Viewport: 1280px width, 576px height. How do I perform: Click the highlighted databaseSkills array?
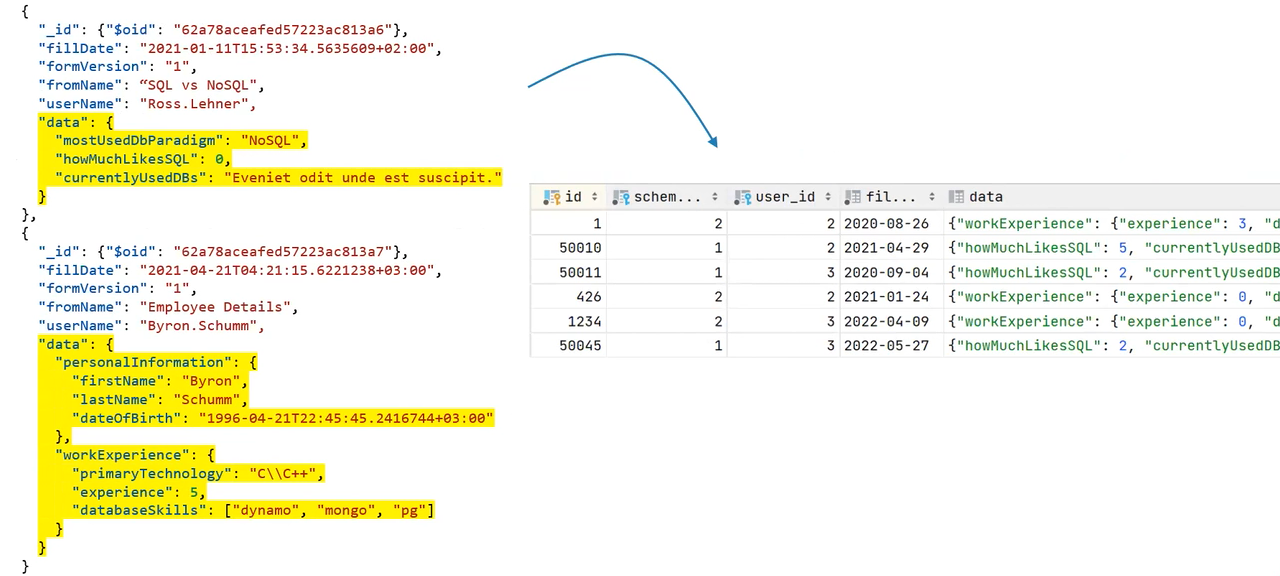point(330,510)
